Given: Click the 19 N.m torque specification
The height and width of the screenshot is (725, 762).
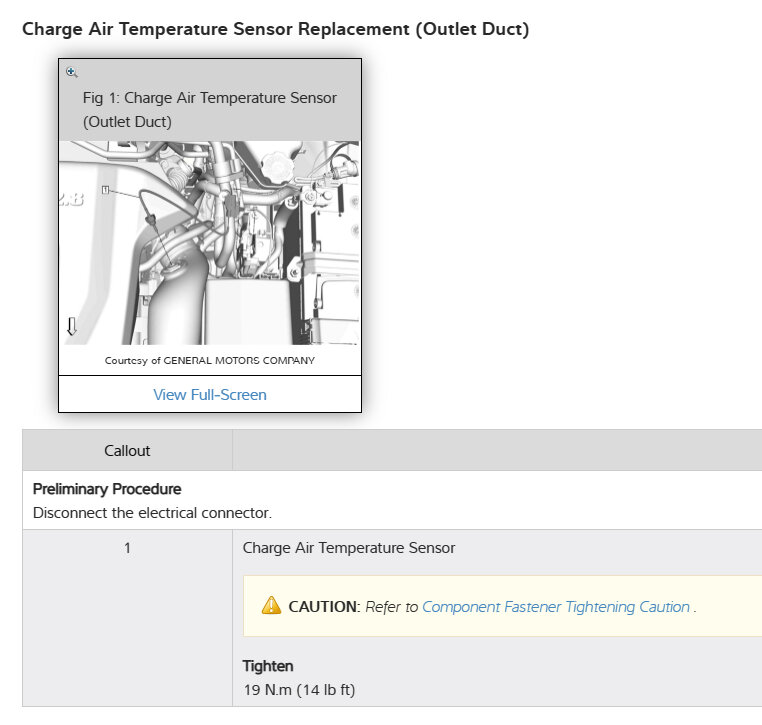Looking at the screenshot, I should click(299, 689).
